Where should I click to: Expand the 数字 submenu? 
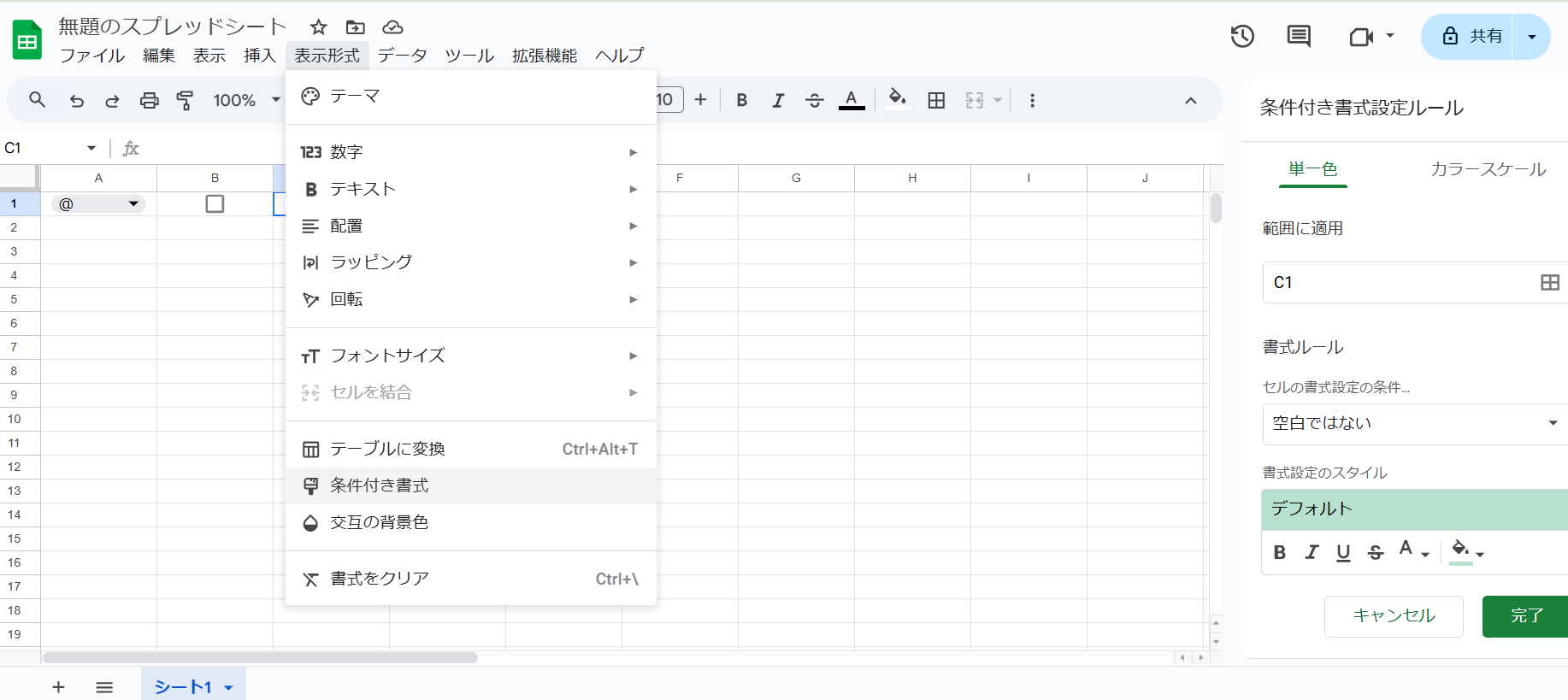click(x=470, y=152)
